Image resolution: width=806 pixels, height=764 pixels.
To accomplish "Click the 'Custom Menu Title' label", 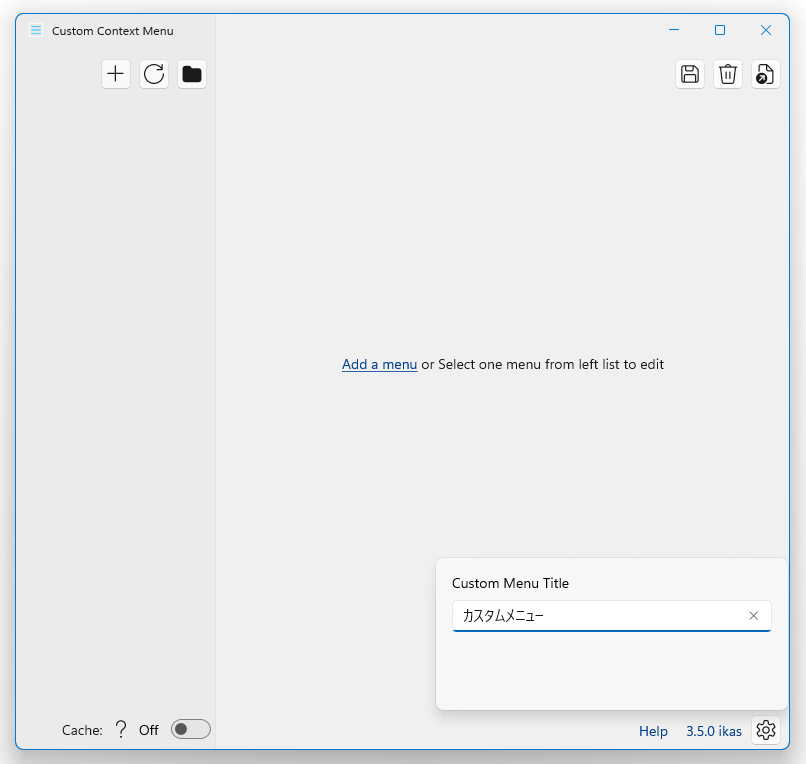I will [x=510, y=583].
